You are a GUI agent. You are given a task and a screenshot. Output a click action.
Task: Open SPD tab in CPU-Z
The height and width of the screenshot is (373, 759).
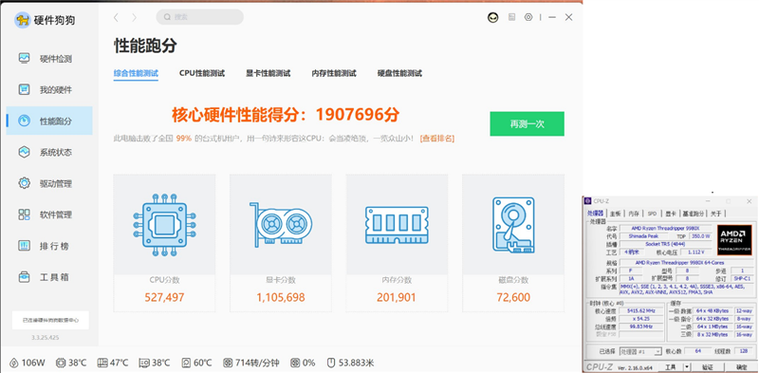click(x=652, y=213)
